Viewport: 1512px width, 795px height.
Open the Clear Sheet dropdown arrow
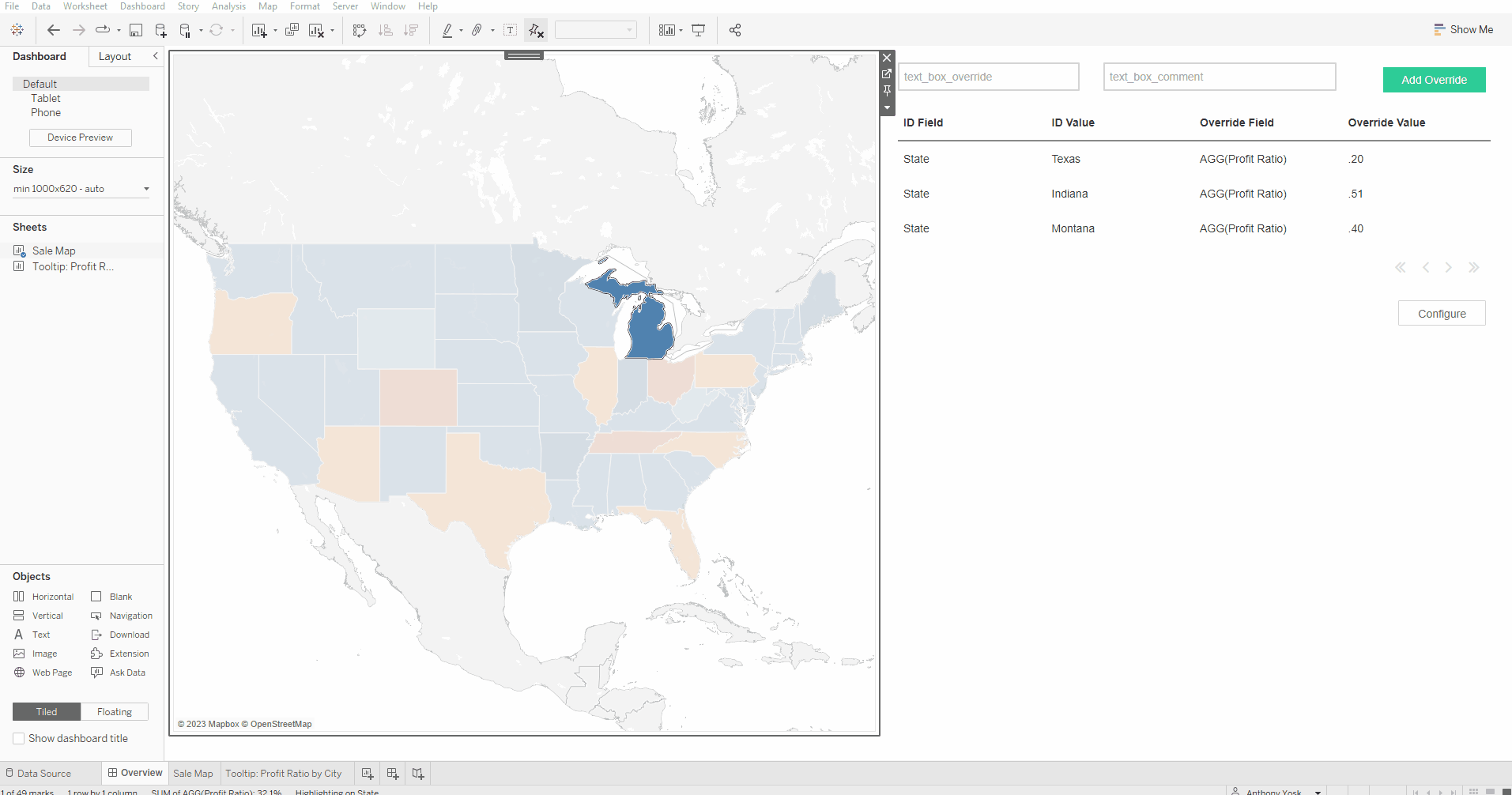pos(332,31)
